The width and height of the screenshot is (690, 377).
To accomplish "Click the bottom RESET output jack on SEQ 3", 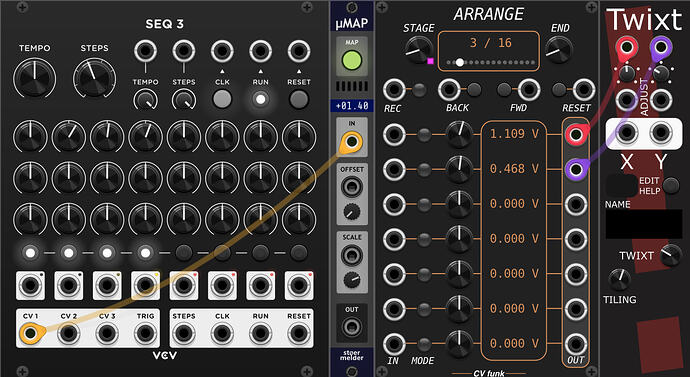I will [299, 333].
